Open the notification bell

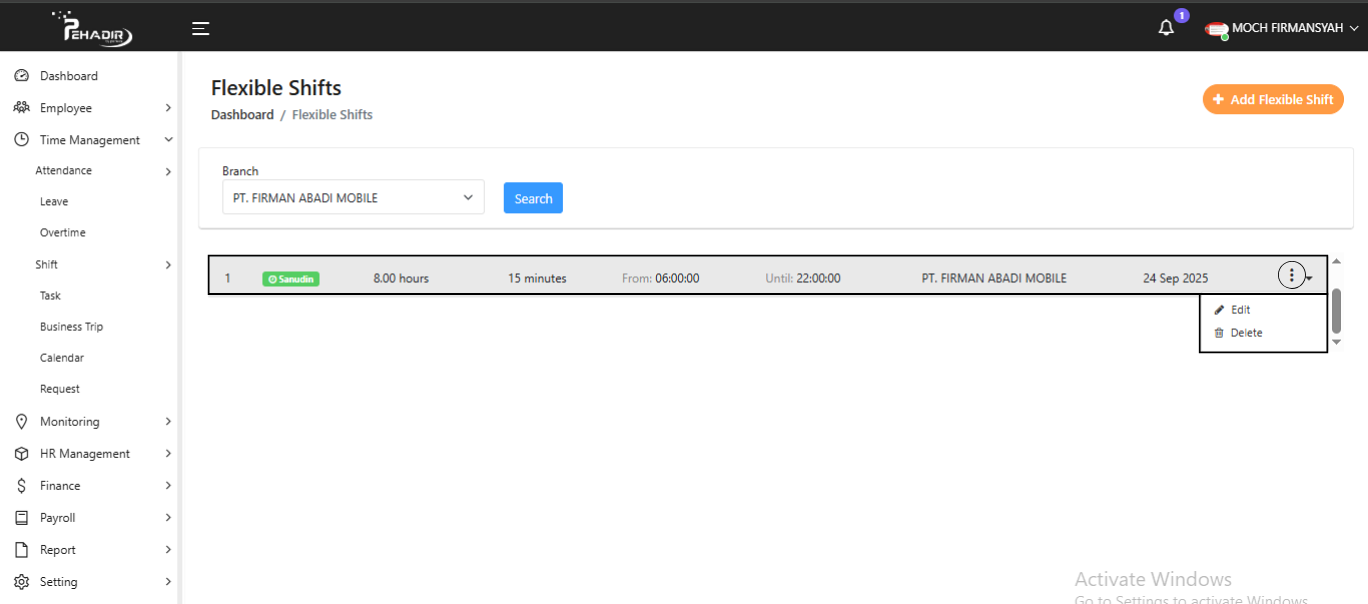pyautogui.click(x=1166, y=28)
